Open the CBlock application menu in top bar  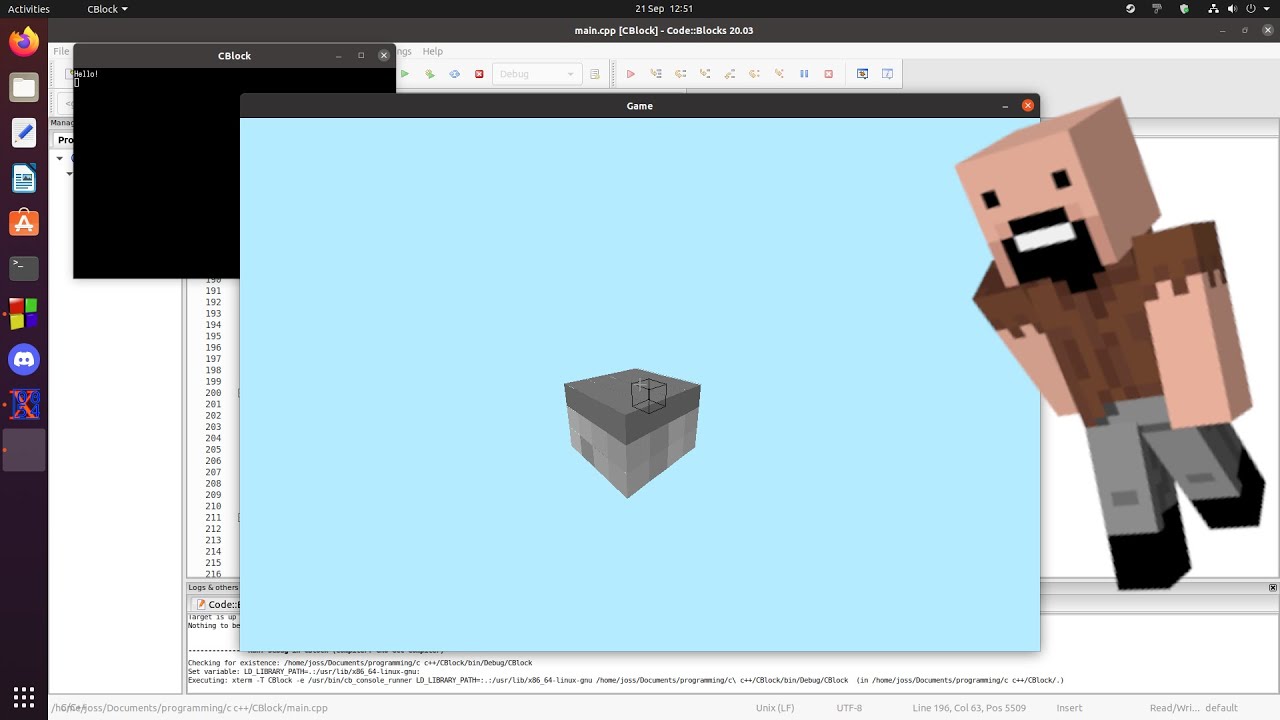pos(107,9)
